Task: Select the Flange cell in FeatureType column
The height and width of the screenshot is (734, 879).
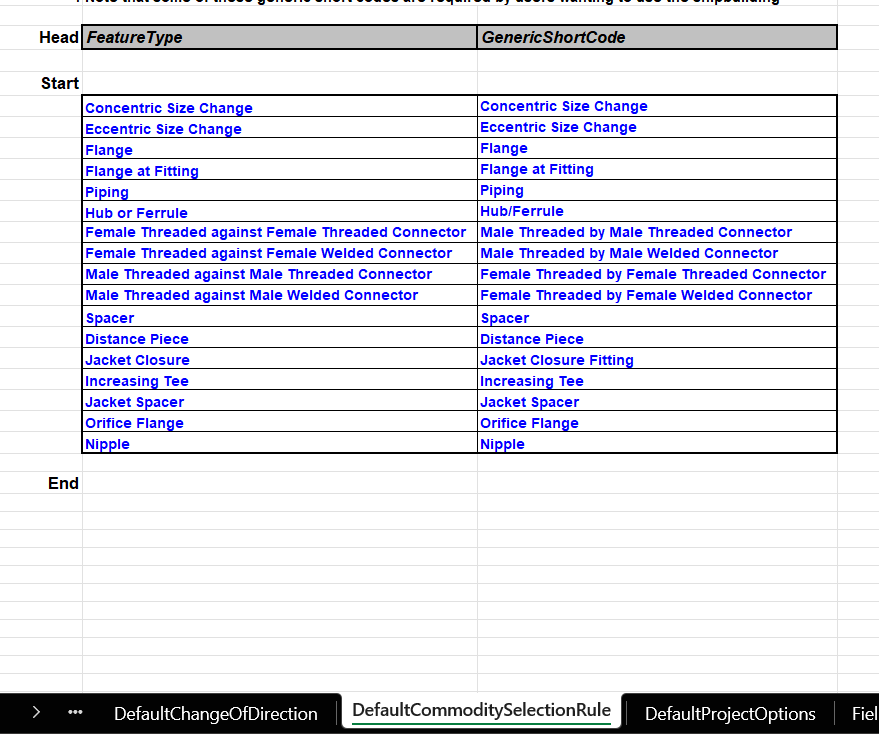Action: click(280, 149)
